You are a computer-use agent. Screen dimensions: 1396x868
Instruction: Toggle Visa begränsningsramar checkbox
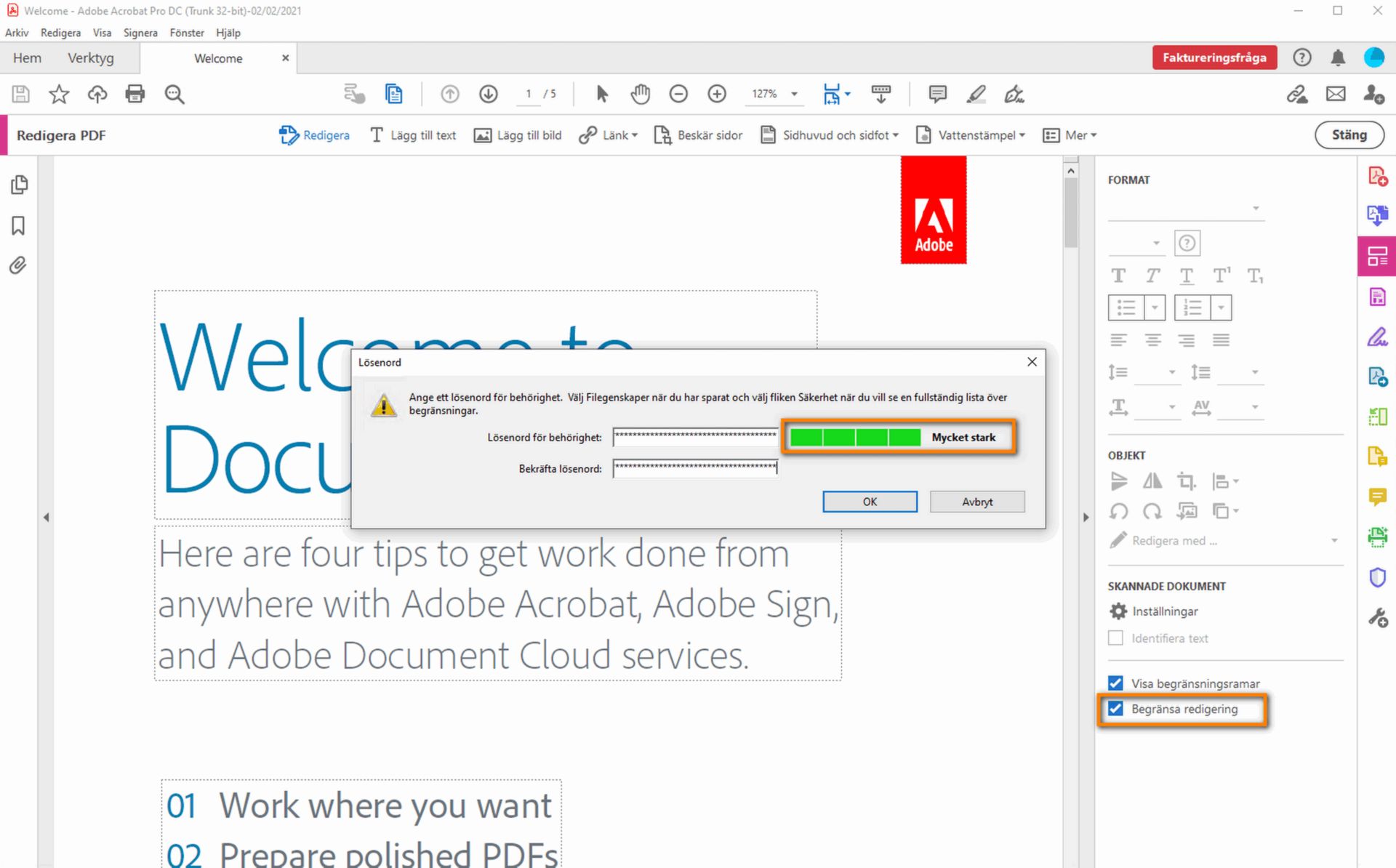tap(1116, 683)
